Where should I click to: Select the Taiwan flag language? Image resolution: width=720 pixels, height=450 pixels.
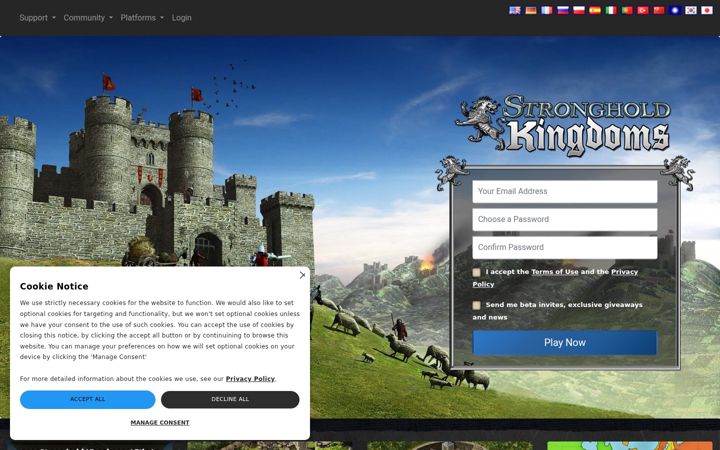click(x=675, y=10)
